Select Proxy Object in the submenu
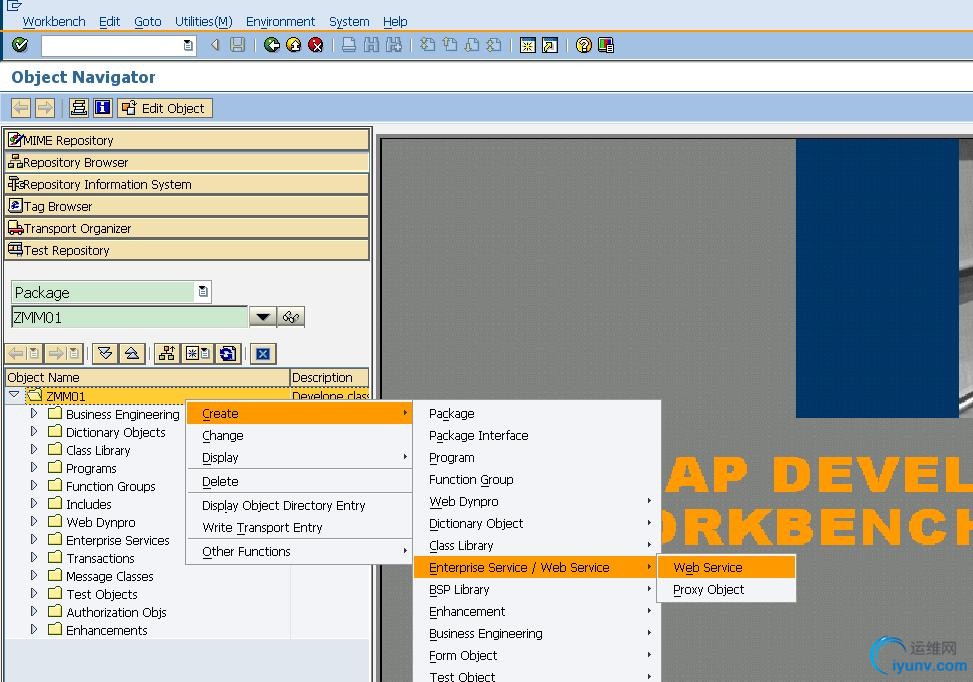973x682 pixels. point(726,590)
